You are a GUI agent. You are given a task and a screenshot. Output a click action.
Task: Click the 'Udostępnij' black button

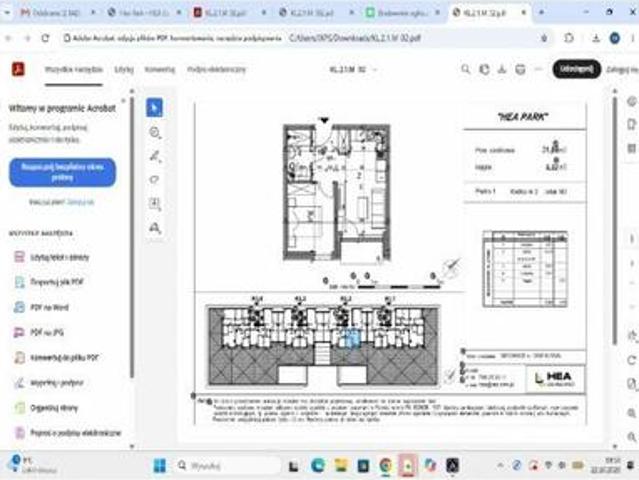click(x=576, y=69)
